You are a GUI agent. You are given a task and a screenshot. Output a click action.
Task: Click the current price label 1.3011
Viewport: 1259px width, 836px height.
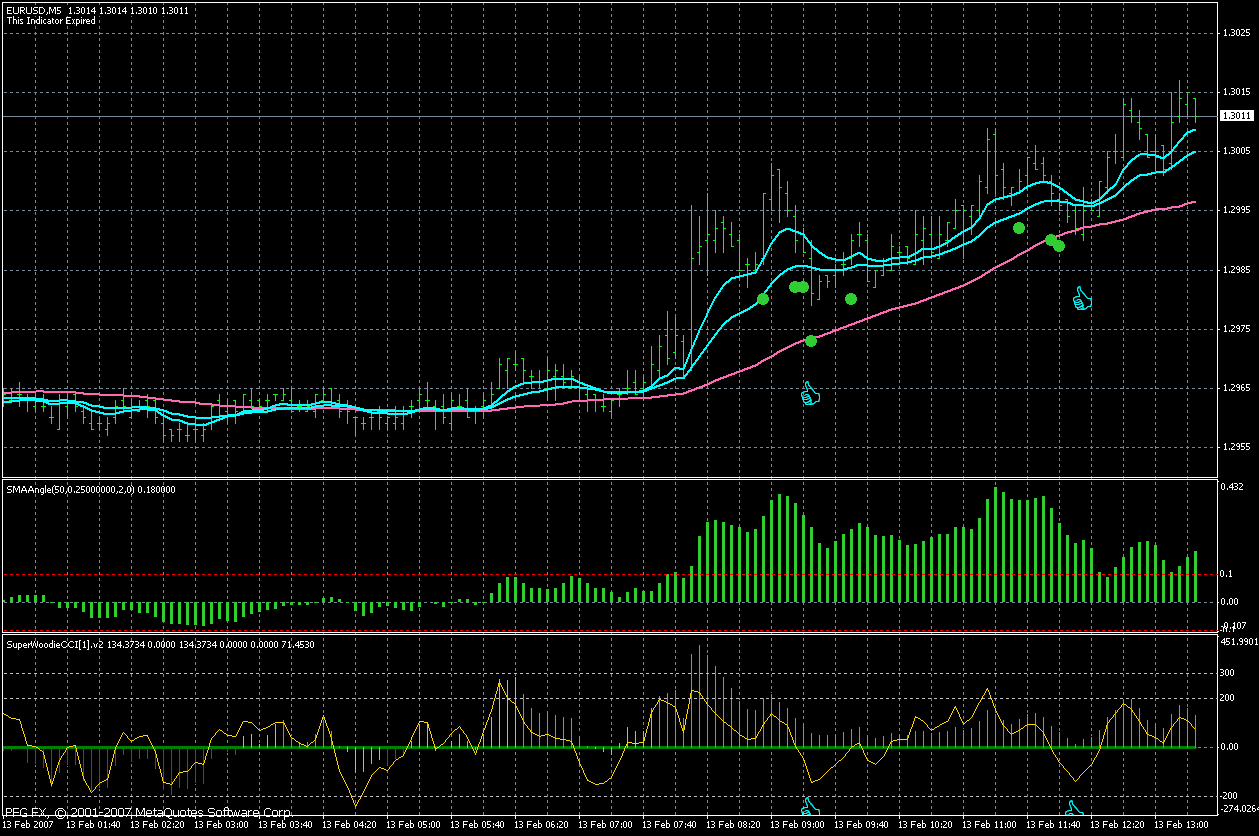[x=1235, y=116]
